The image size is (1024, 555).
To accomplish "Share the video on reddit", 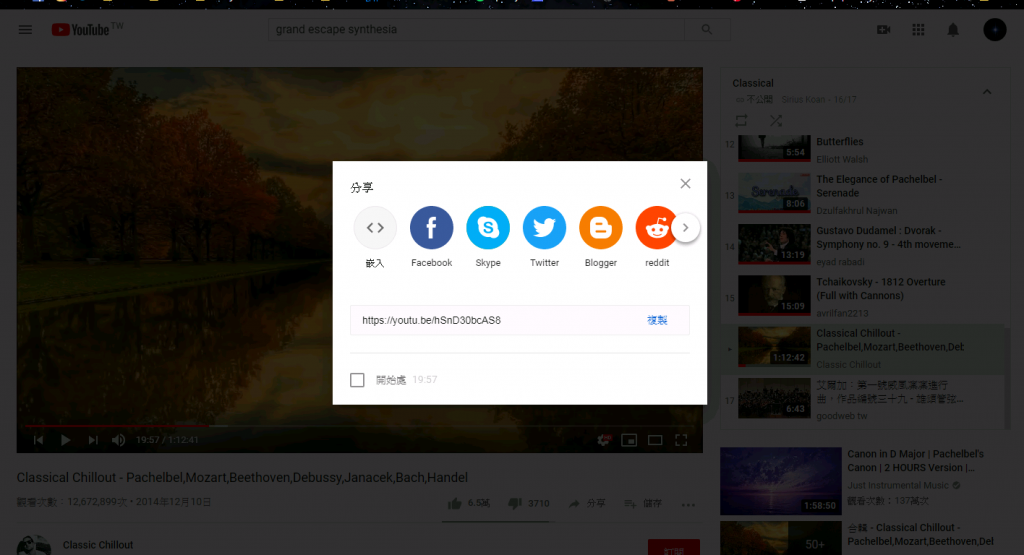I will point(655,228).
